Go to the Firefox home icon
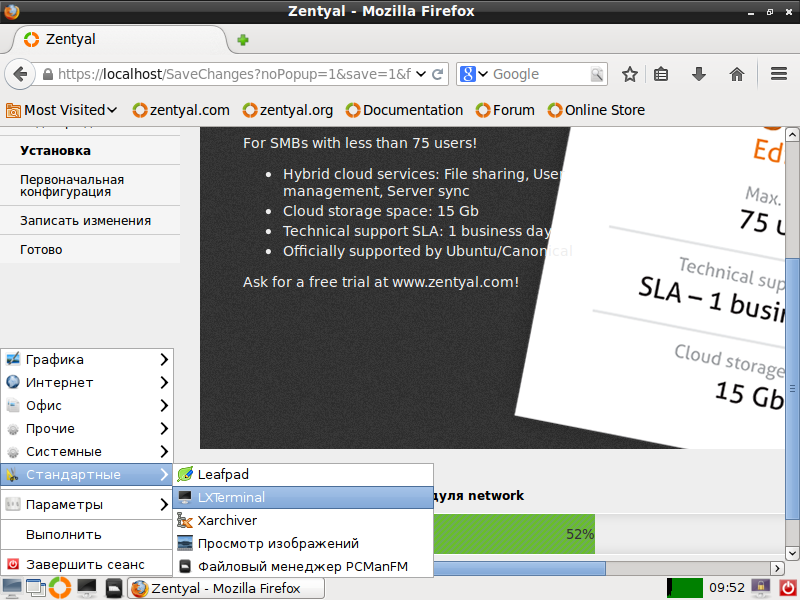The height and width of the screenshot is (600, 800). tap(737, 74)
